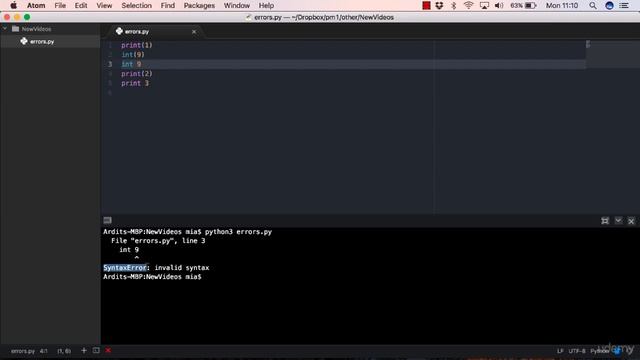Collapse the NewVideos project folder
This screenshot has width=640, height=360.
5,29
